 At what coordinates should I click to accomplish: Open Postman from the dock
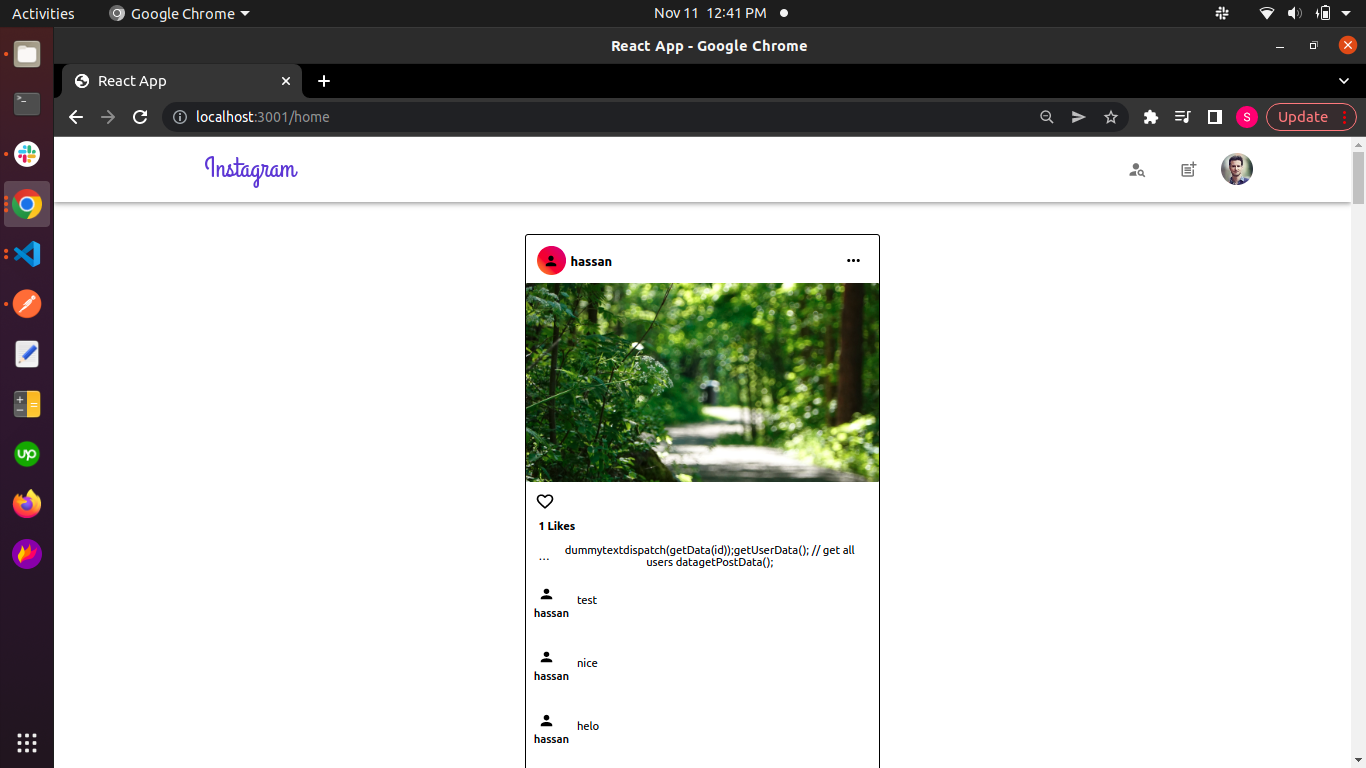click(x=27, y=304)
